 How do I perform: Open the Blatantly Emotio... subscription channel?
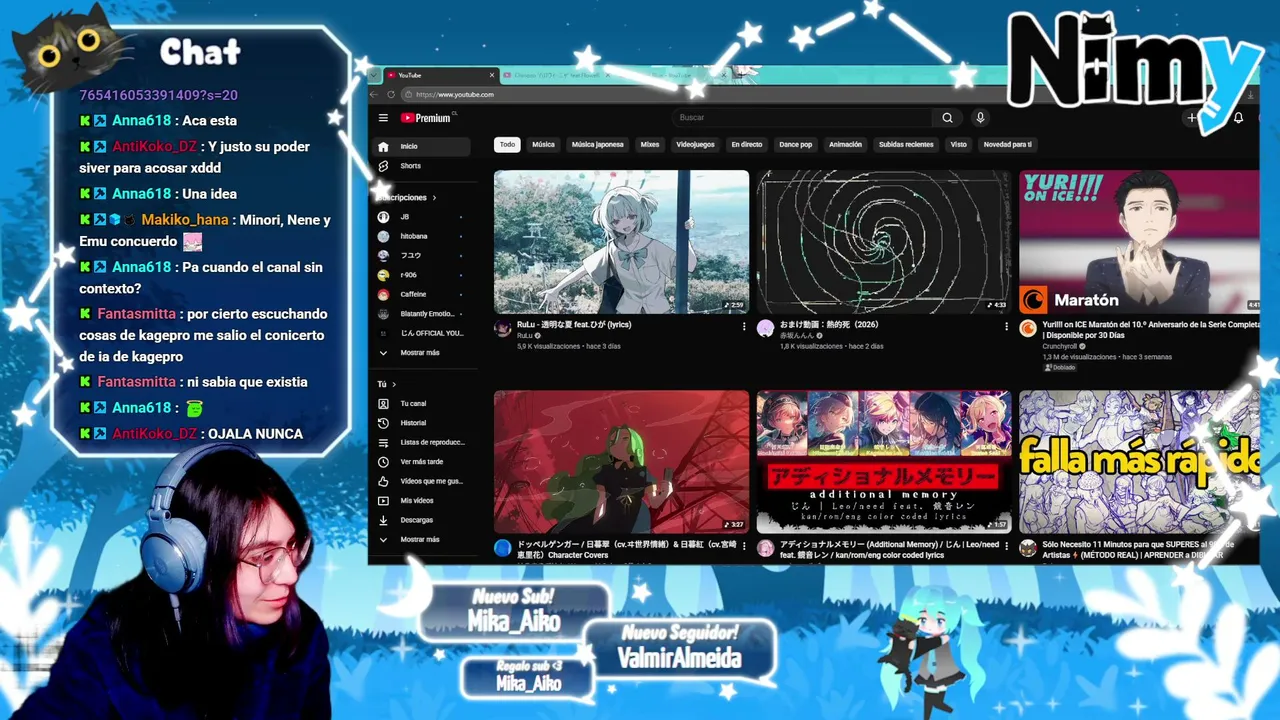coord(422,314)
